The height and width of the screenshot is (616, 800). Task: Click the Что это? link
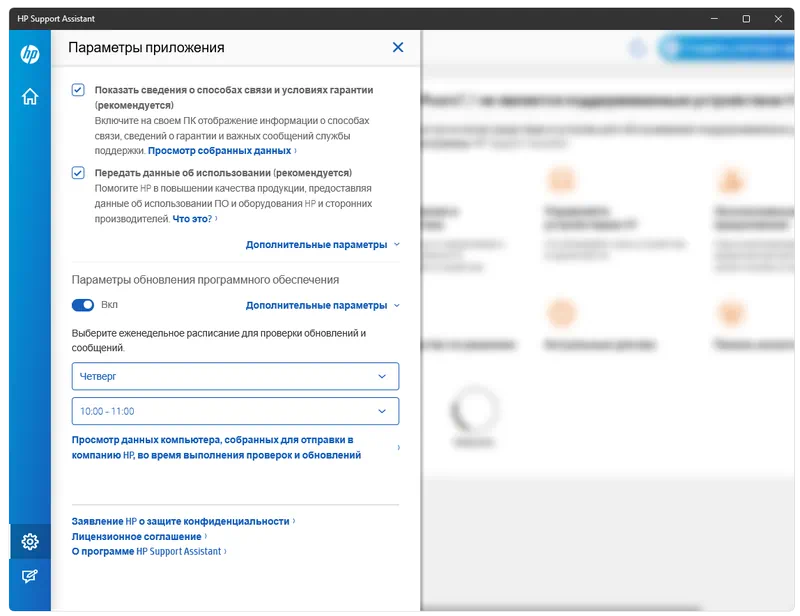click(192, 218)
